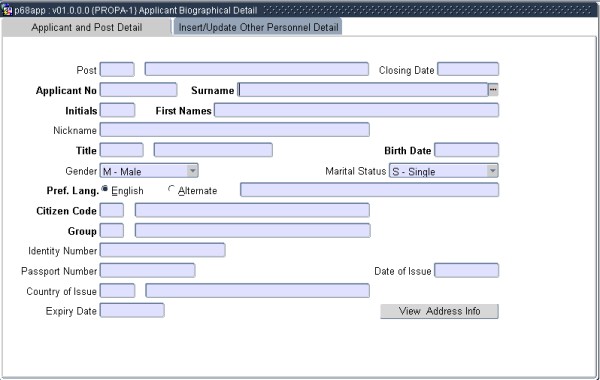This screenshot has height=380, width=600.
Task: Click the Birth Date field
Action: pyautogui.click(x=466, y=150)
